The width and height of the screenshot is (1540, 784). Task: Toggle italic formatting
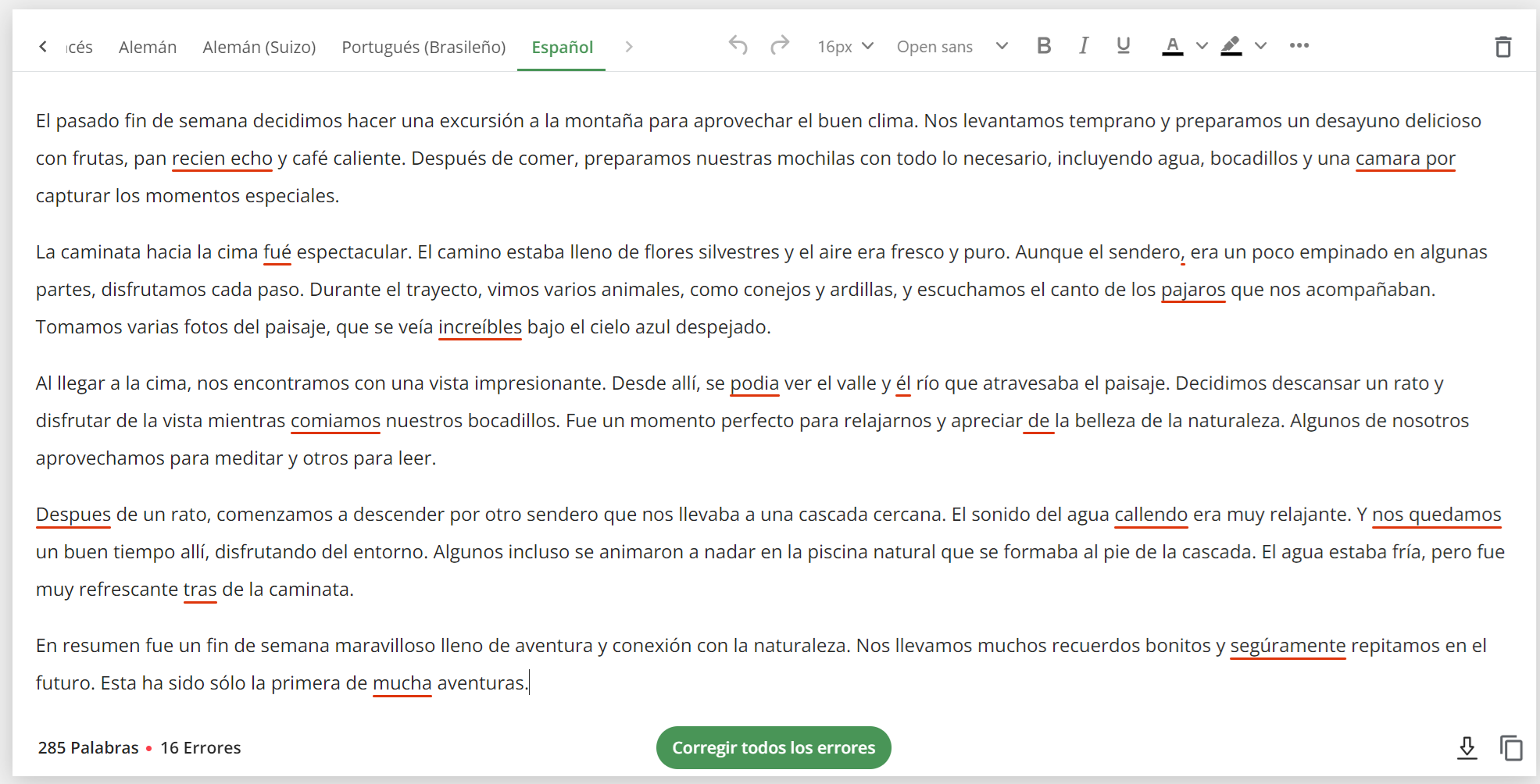click(x=1084, y=45)
